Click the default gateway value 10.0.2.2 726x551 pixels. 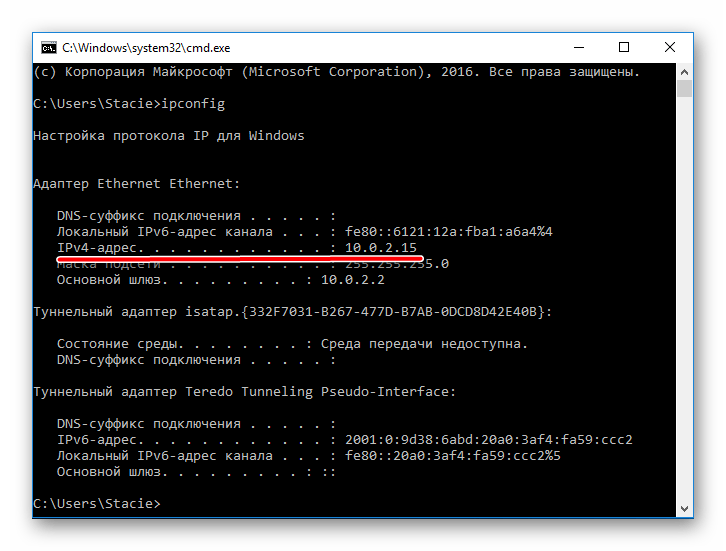tap(353, 280)
